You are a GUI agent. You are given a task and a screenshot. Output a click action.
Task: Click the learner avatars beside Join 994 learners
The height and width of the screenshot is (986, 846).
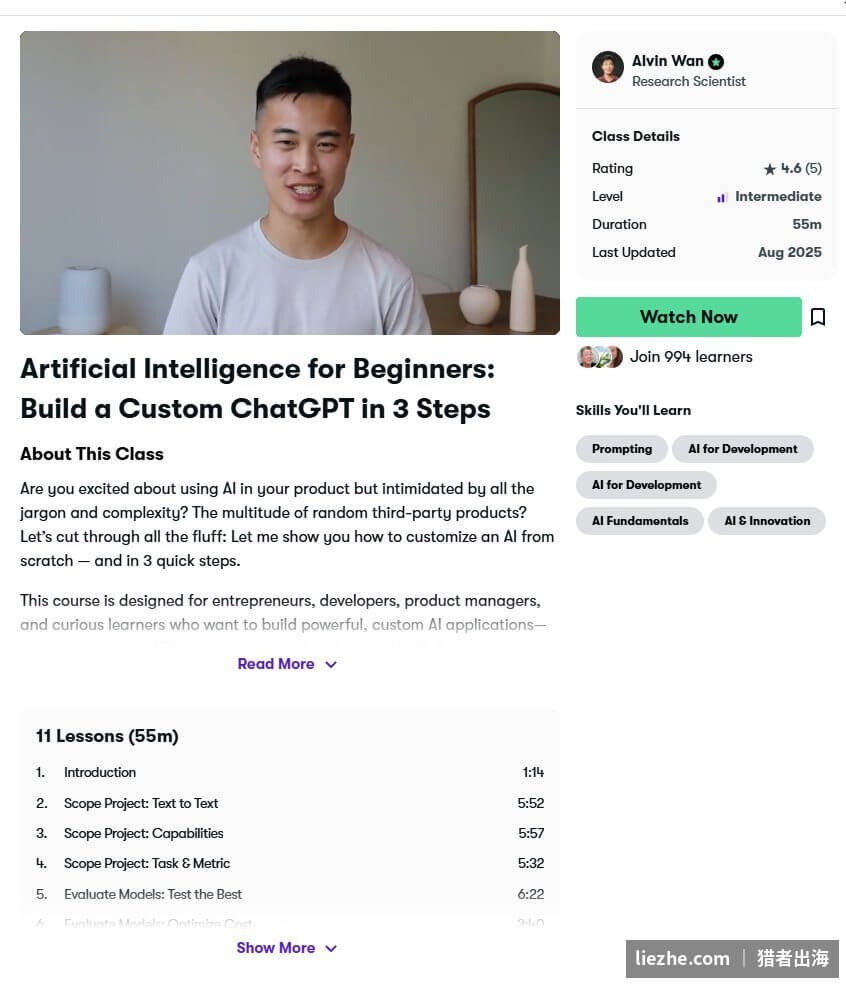(x=599, y=357)
